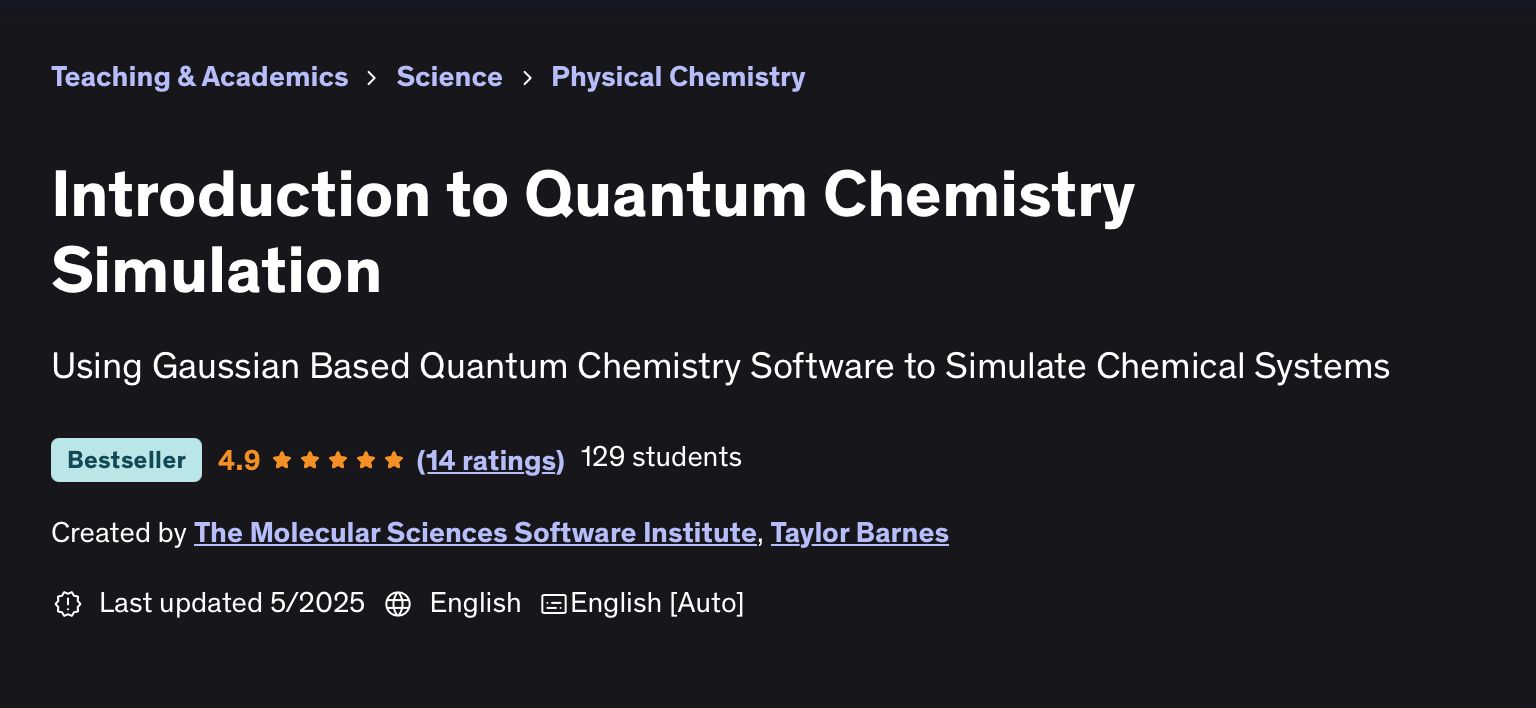Click the fifth orange rating star
This screenshot has height=708, width=1536.
coord(394,460)
